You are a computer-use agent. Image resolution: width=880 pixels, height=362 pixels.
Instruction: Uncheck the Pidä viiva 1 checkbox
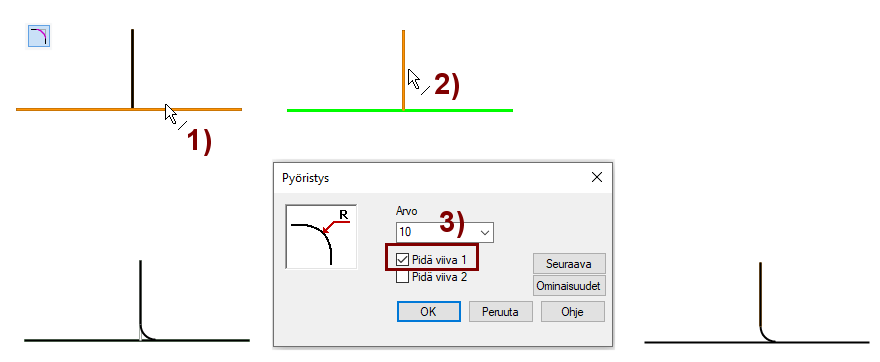pos(402,260)
